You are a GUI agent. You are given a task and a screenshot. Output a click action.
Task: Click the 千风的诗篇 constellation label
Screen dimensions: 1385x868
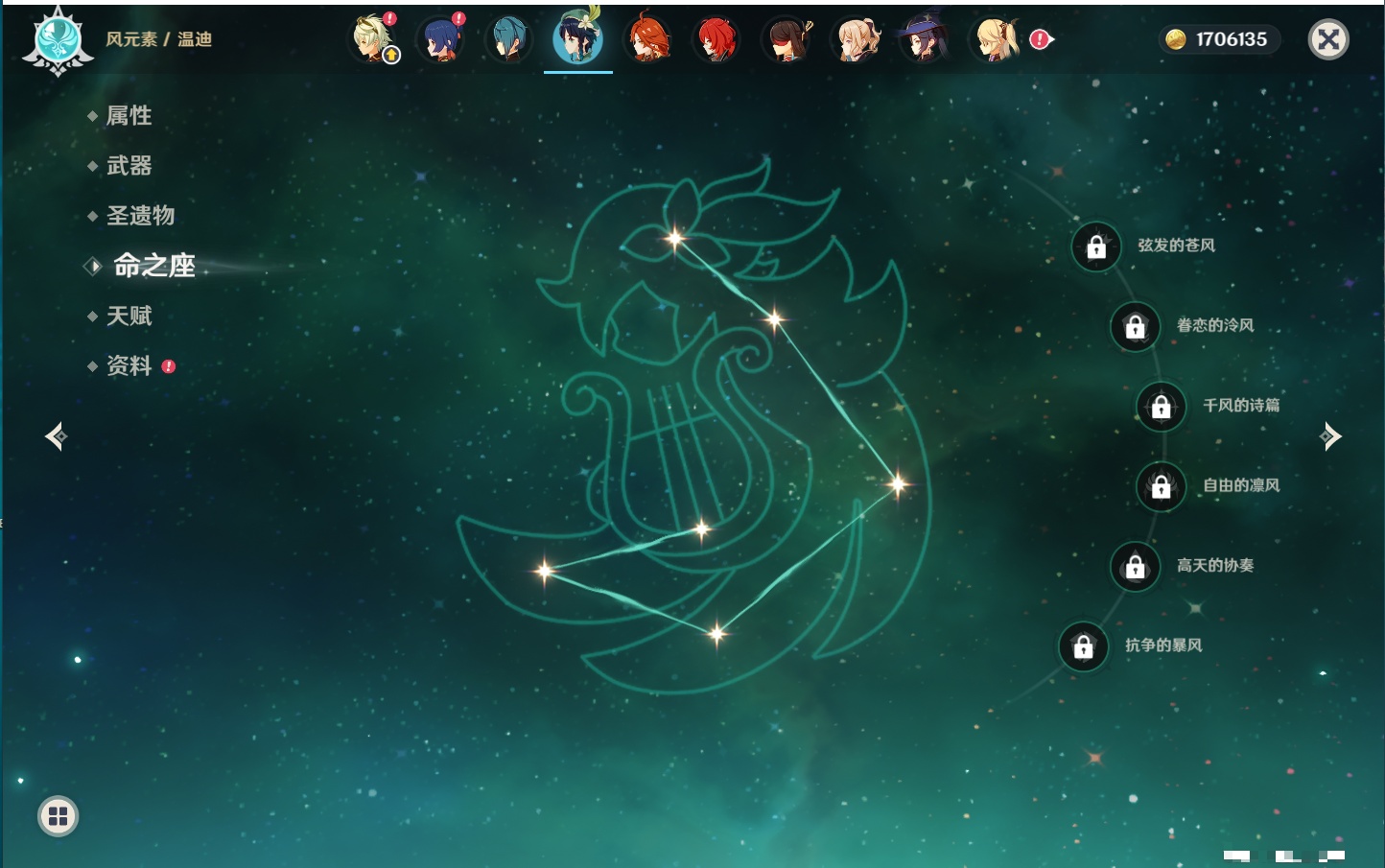(1241, 405)
